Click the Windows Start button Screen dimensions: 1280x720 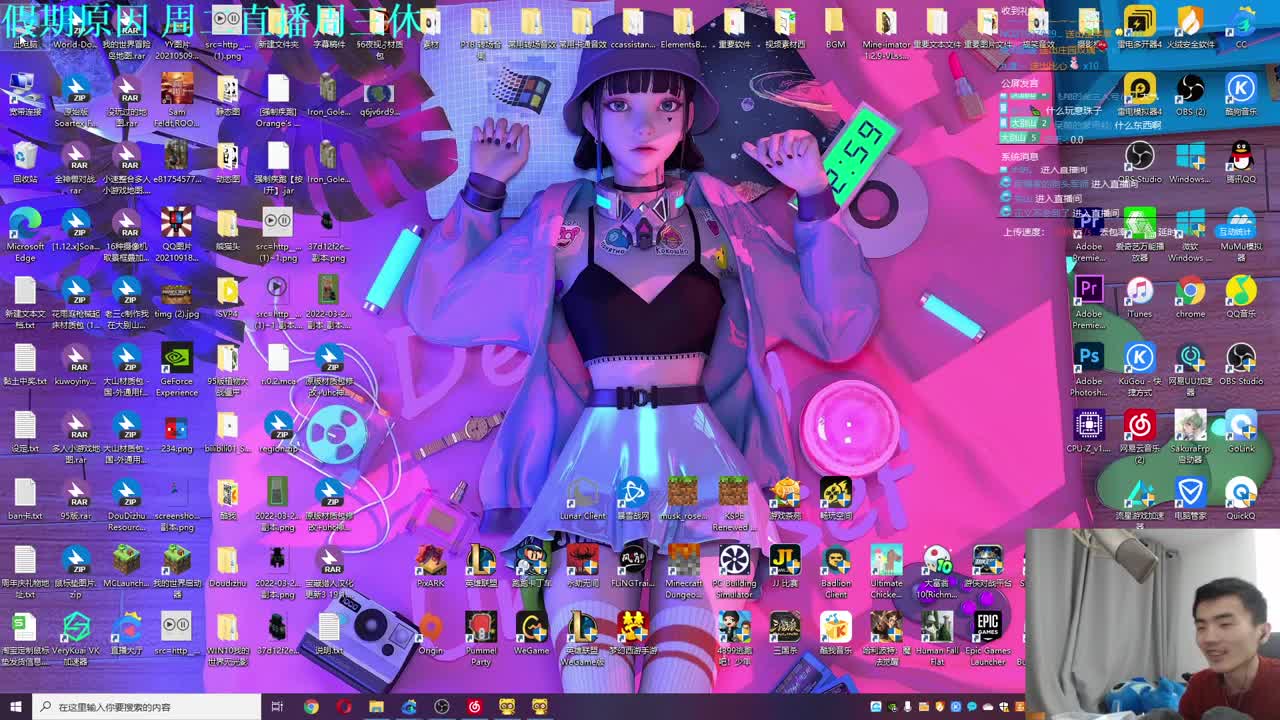coord(15,707)
